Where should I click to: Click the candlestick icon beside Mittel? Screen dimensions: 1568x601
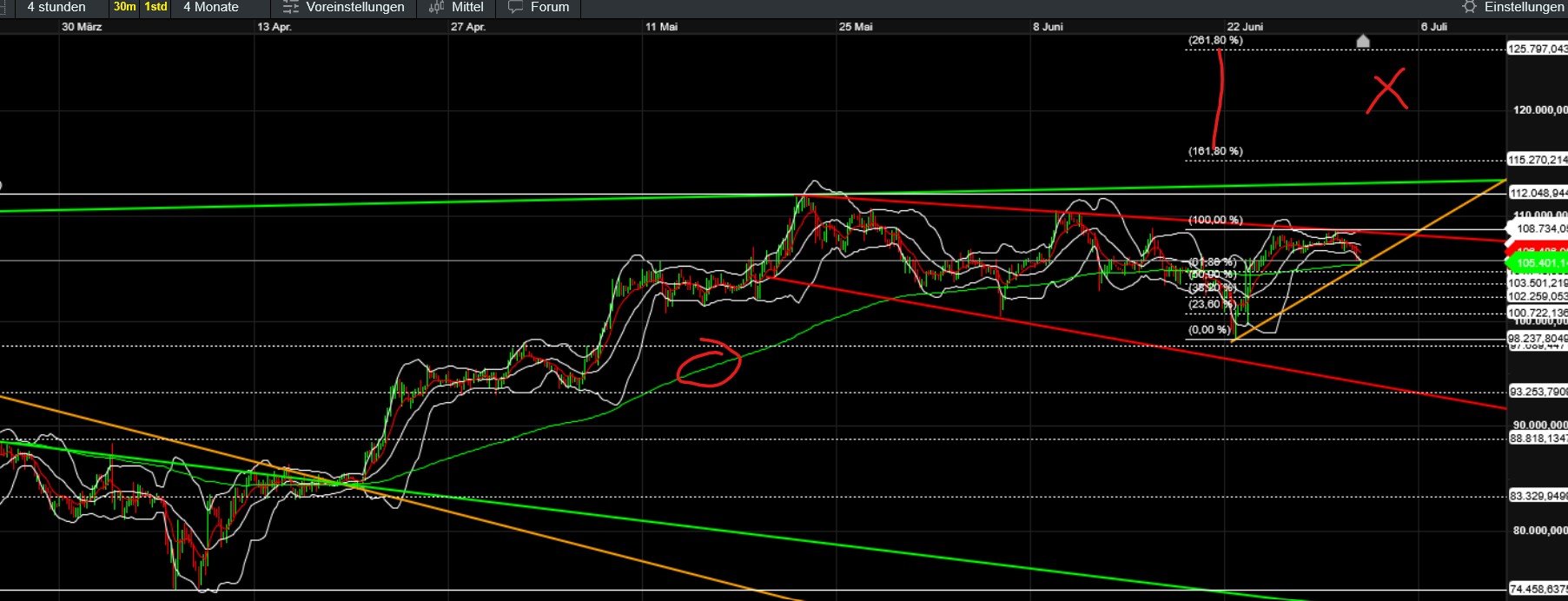(436, 7)
